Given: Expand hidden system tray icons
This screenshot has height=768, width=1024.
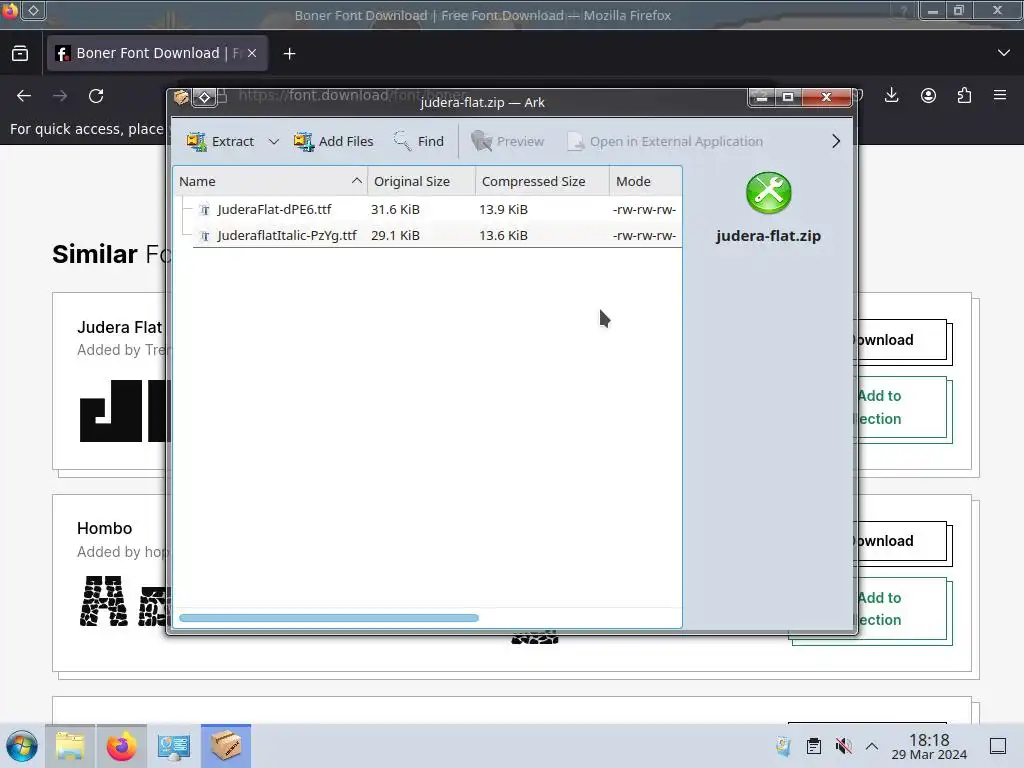Looking at the screenshot, I should (x=872, y=746).
